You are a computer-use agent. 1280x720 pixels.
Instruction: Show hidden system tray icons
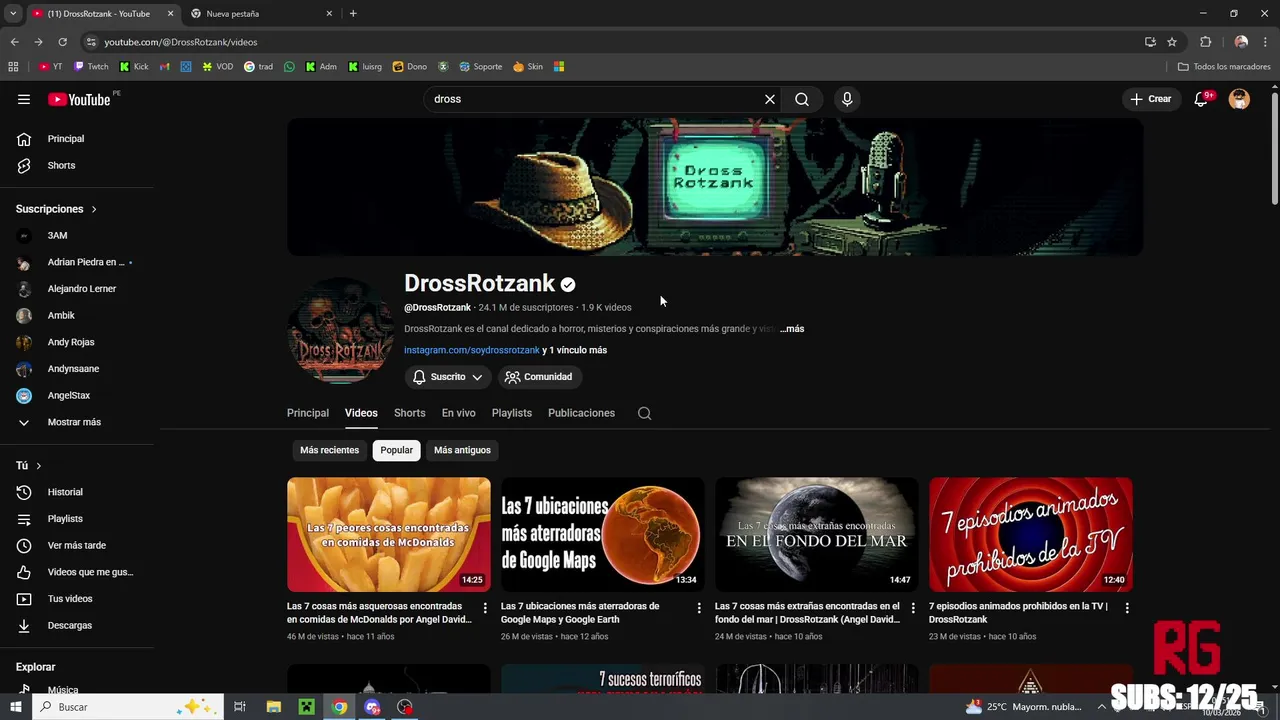coord(1101,706)
